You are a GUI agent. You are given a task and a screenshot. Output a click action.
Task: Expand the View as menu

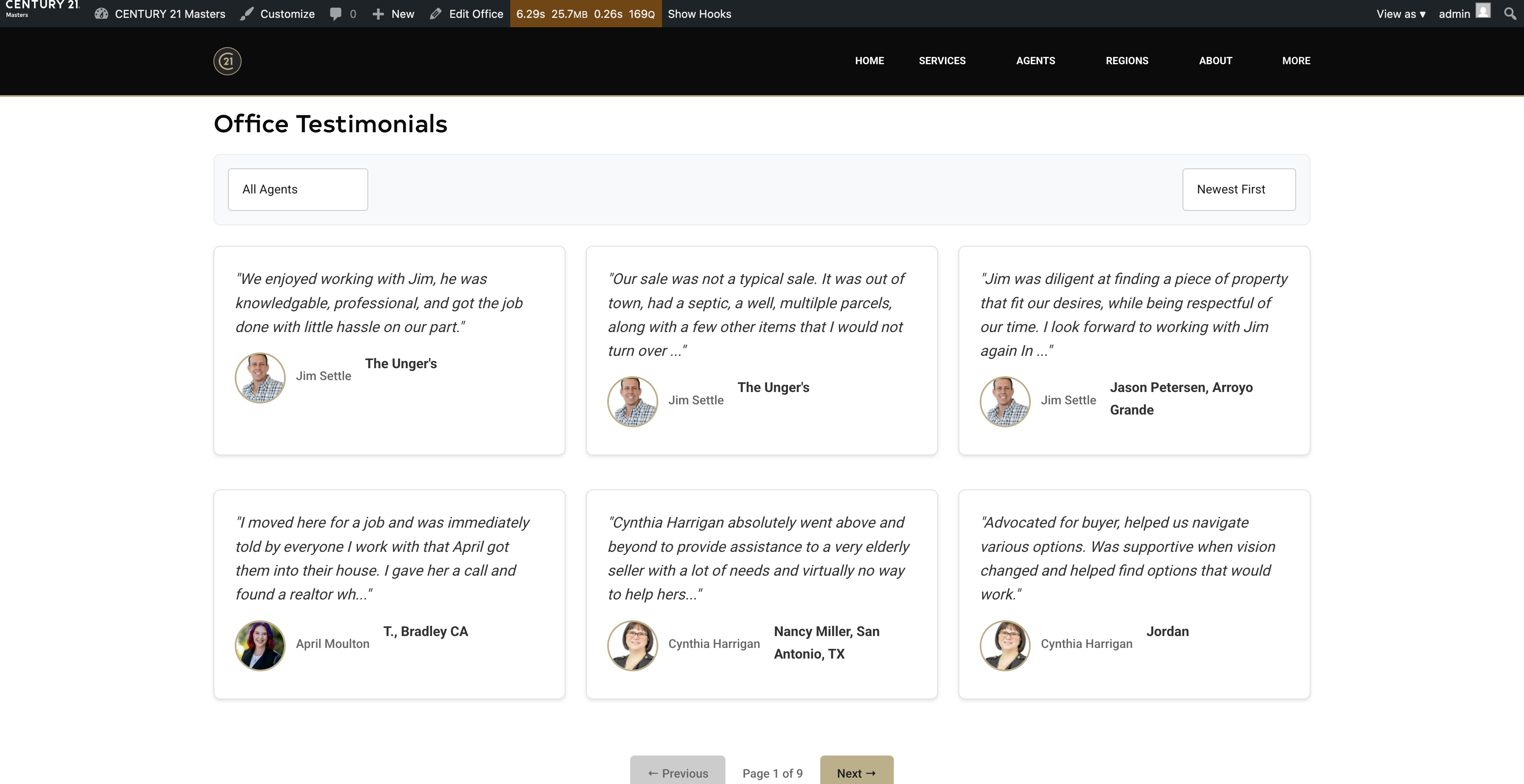coord(1400,14)
